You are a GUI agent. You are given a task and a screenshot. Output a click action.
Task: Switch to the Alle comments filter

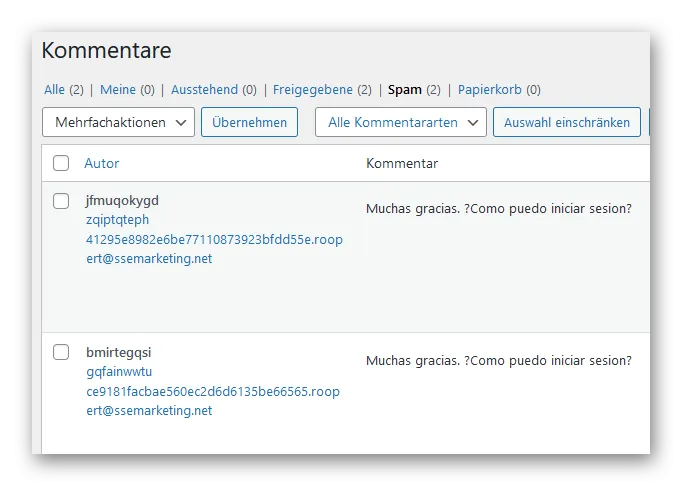pyautogui.click(x=54, y=90)
